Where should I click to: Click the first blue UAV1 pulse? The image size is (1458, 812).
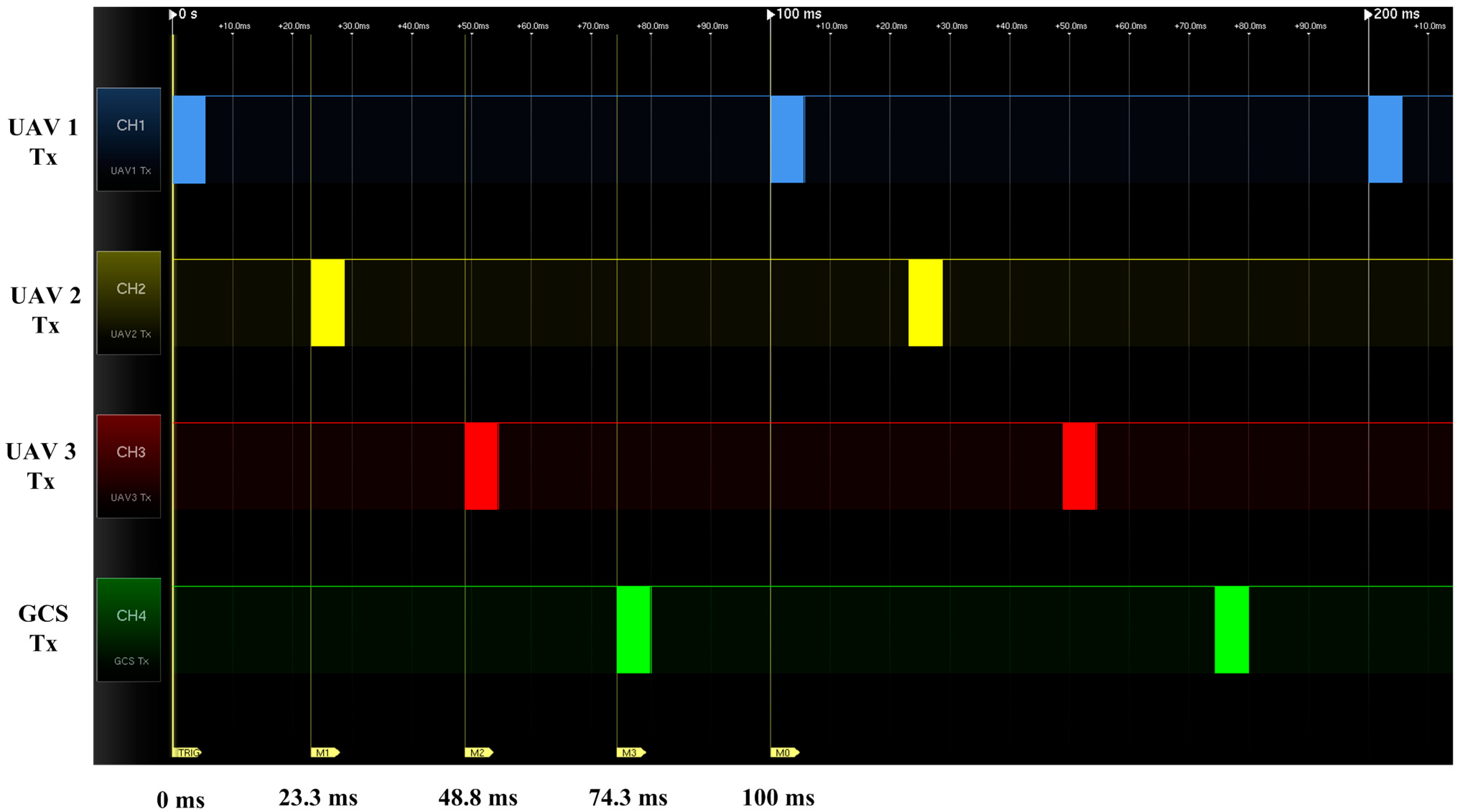pyautogui.click(x=189, y=139)
